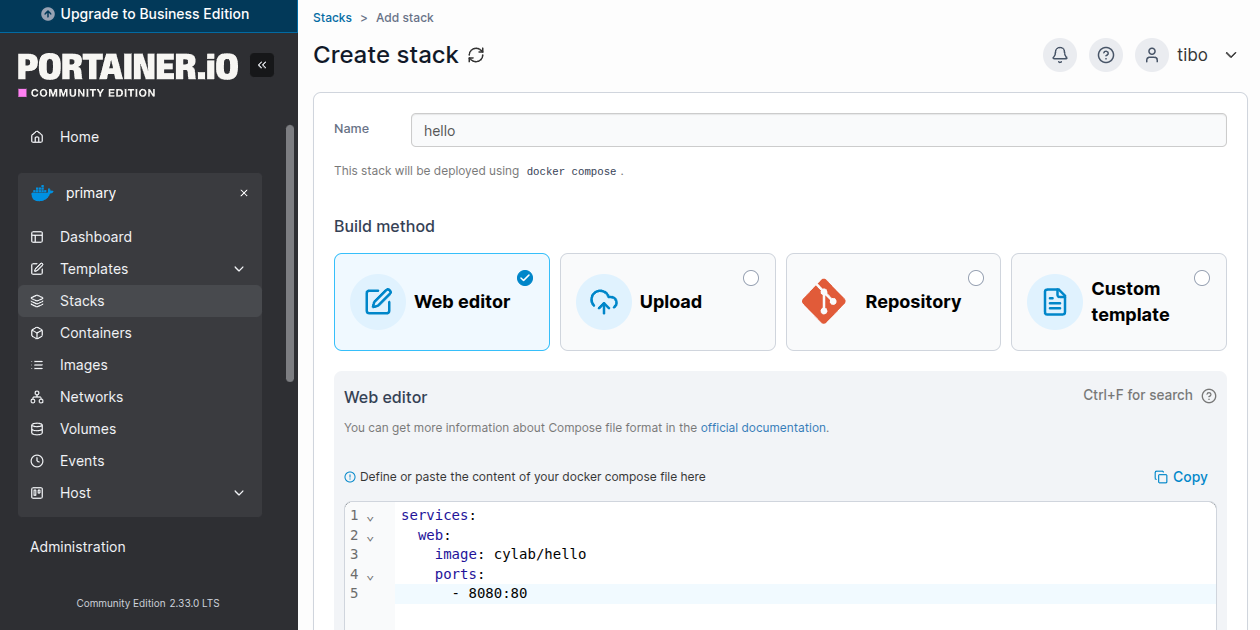Click the Images list icon
The height and width of the screenshot is (630, 1260).
click(37, 365)
